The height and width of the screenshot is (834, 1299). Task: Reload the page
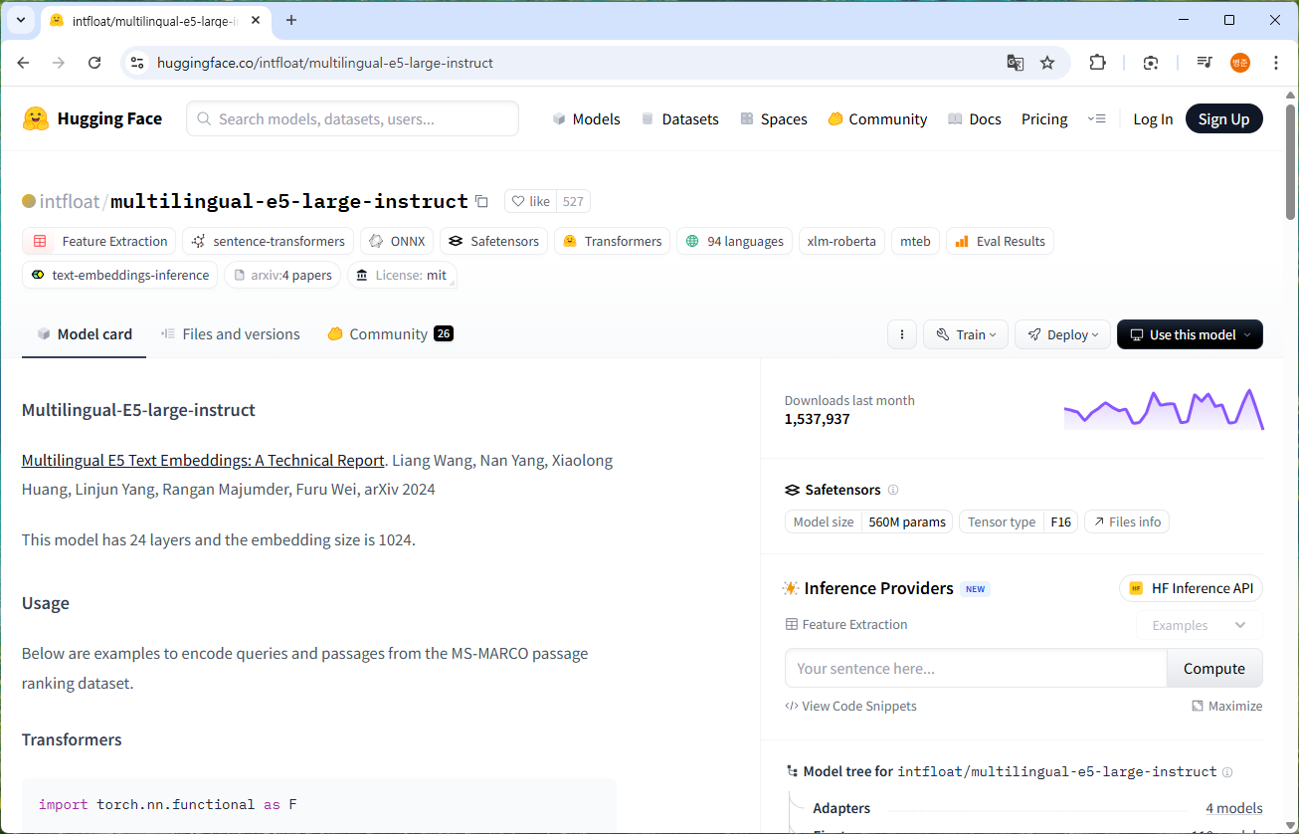click(x=94, y=63)
